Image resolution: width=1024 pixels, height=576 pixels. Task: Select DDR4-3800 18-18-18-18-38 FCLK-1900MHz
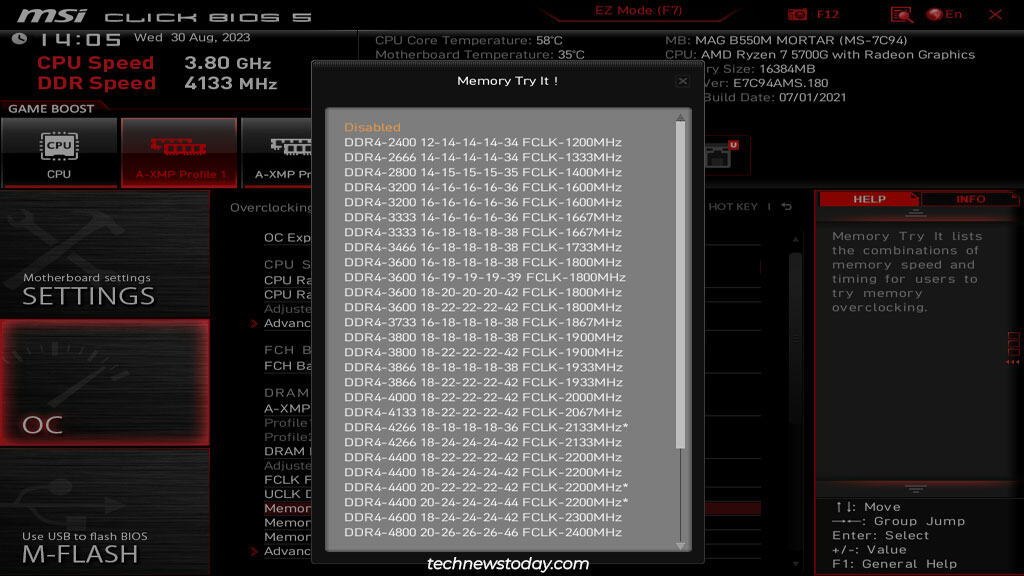[x=483, y=338]
